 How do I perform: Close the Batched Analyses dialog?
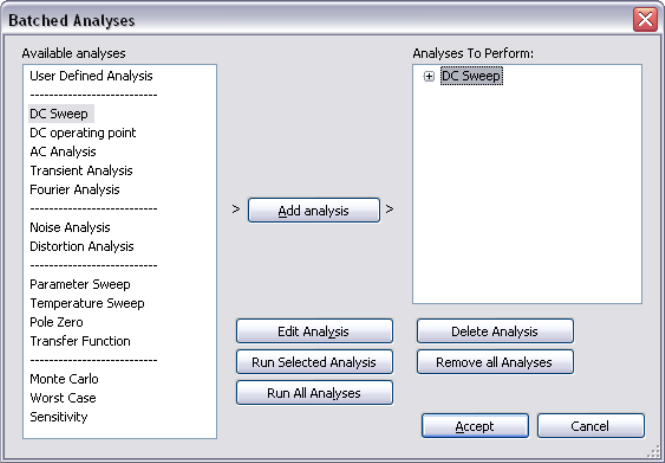point(644,20)
